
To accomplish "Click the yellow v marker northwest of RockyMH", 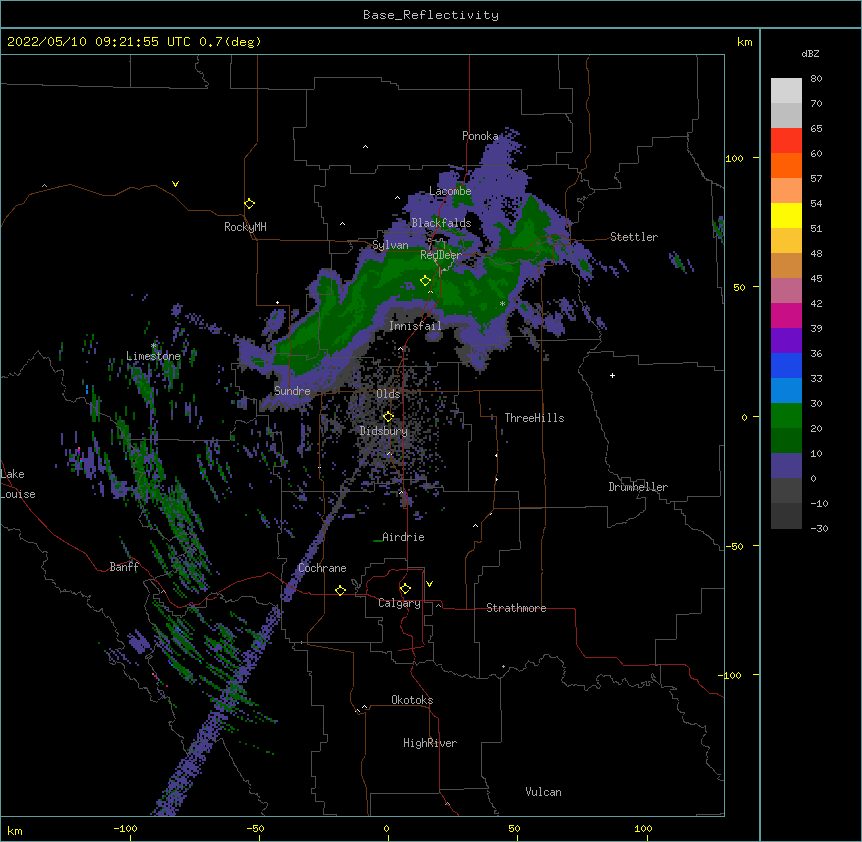I will click(175, 184).
